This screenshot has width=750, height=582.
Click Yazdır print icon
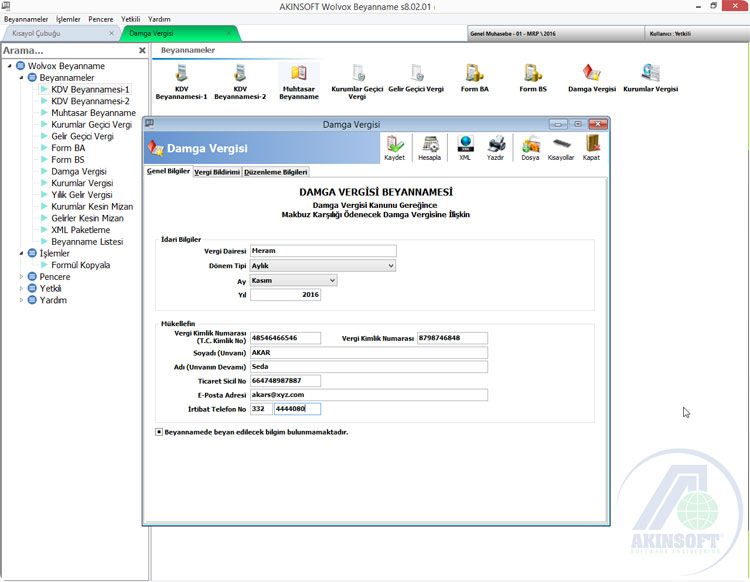tap(496, 148)
